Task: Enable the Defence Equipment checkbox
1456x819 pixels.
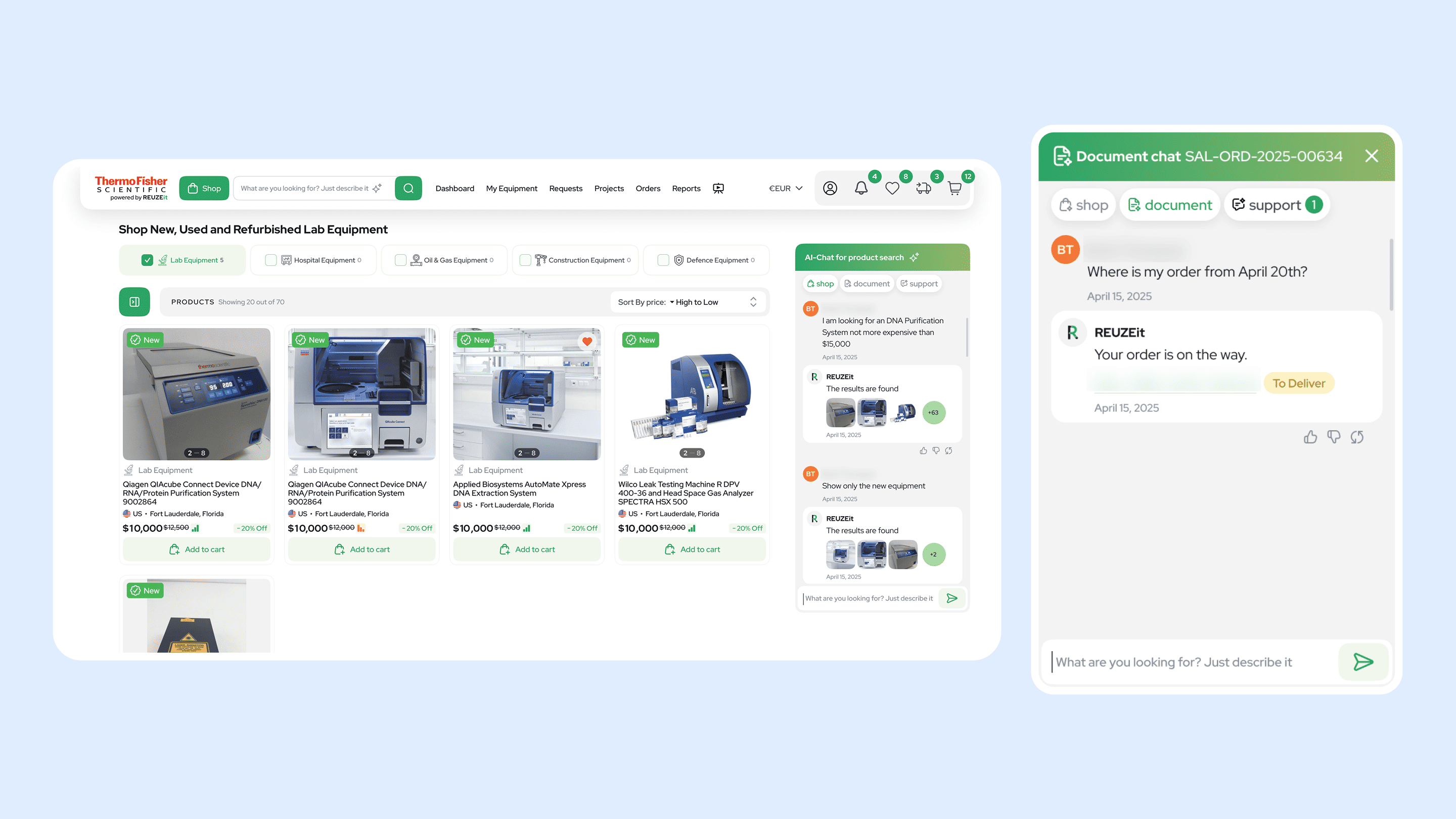Action: tap(663, 260)
